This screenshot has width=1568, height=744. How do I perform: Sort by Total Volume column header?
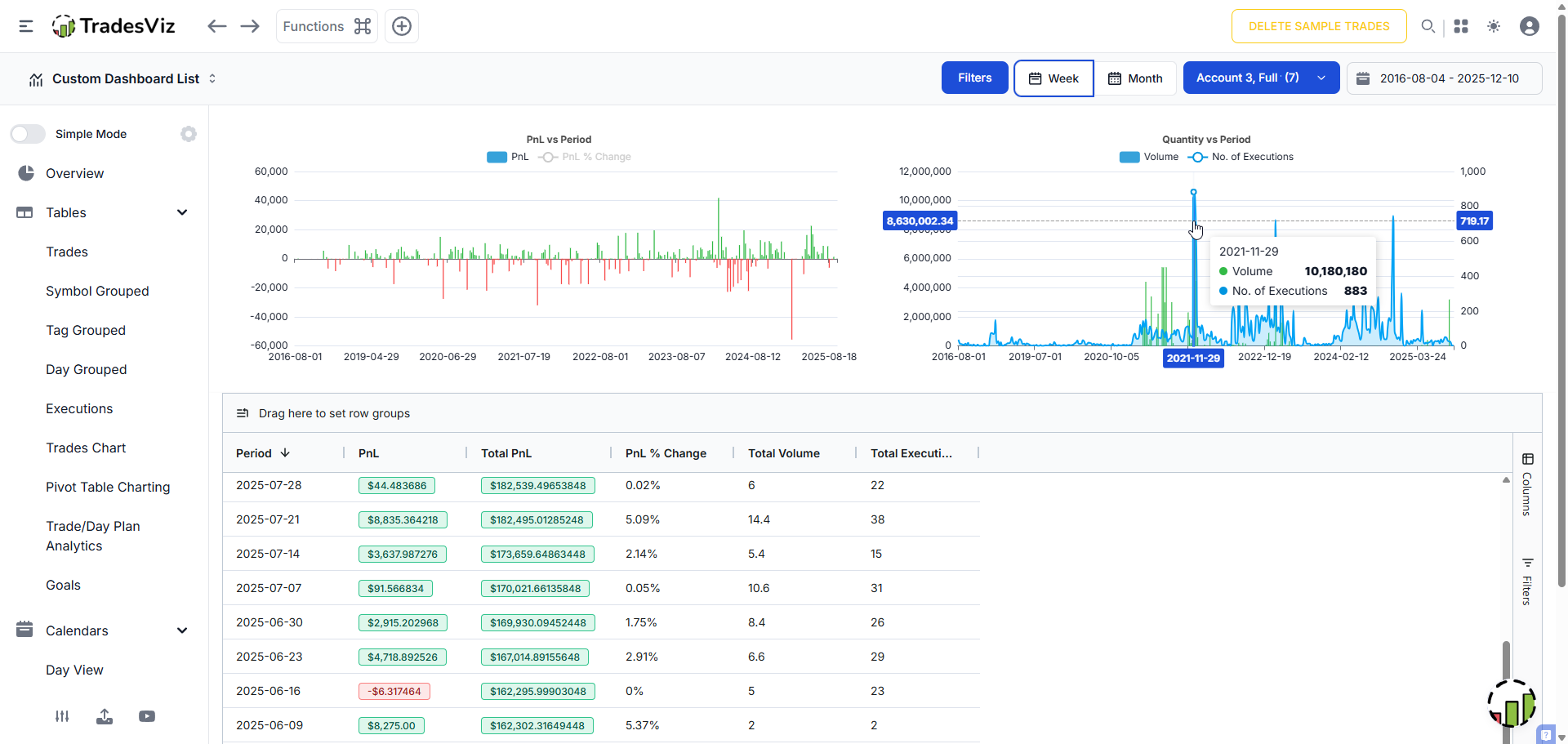(x=784, y=453)
